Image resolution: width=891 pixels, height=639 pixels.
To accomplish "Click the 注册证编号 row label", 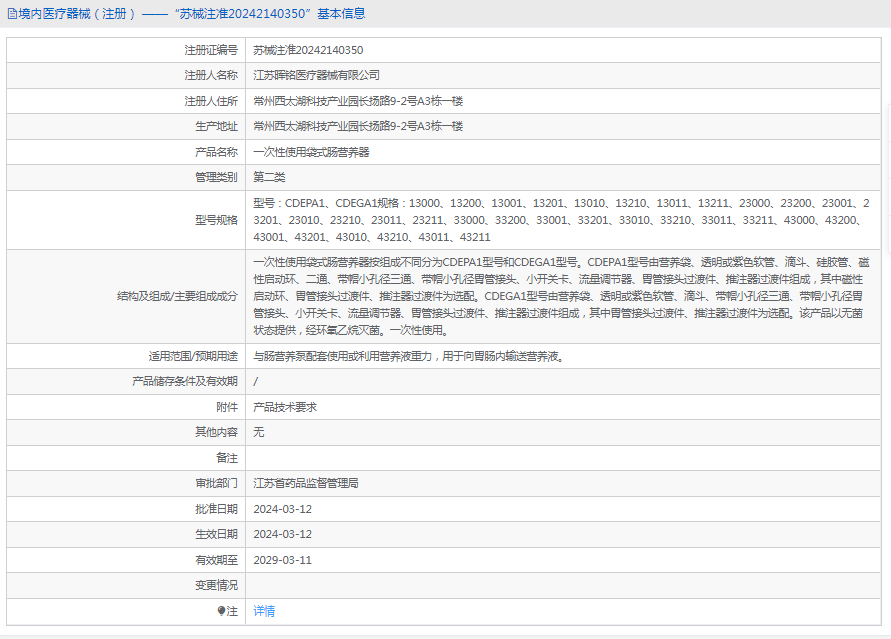I will pos(211,50).
